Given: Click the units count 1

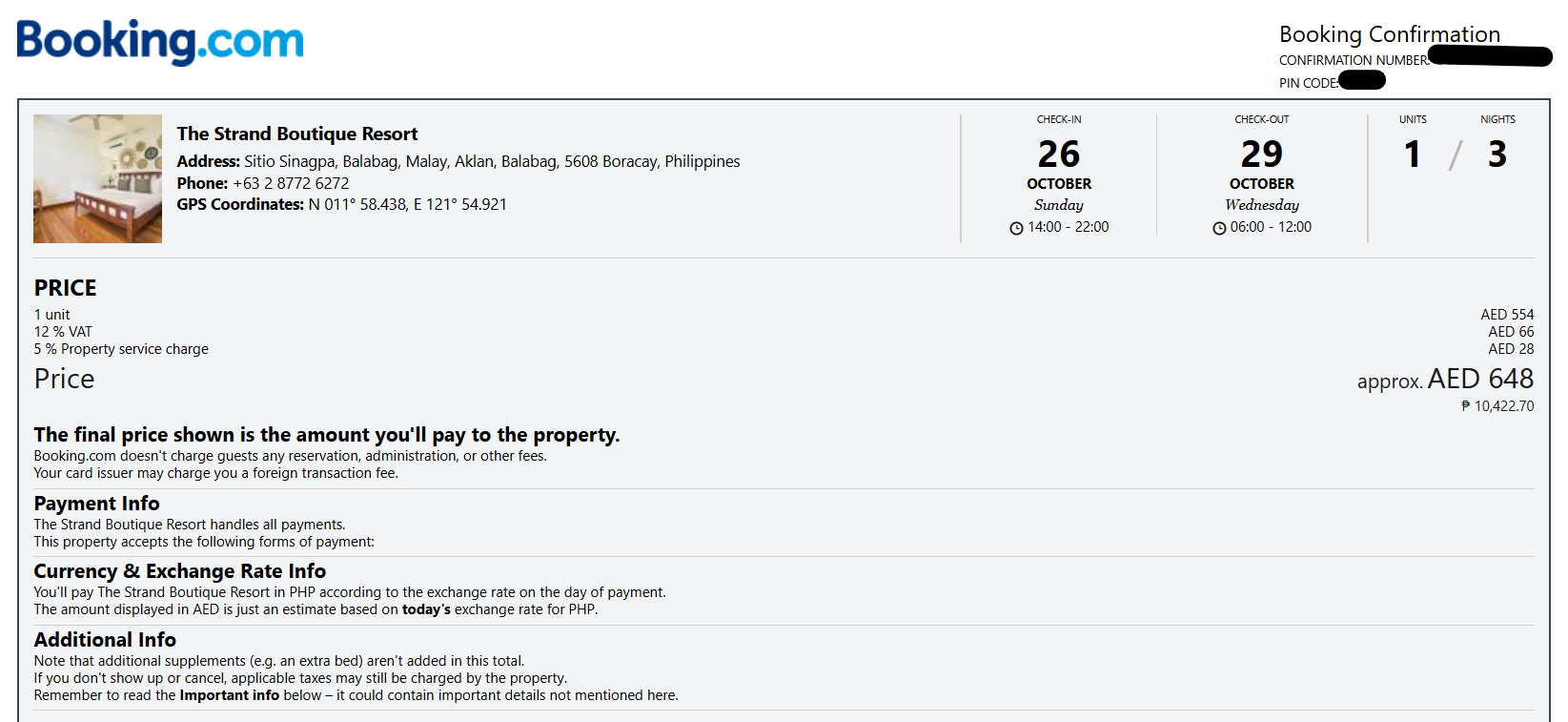Looking at the screenshot, I should [1413, 154].
